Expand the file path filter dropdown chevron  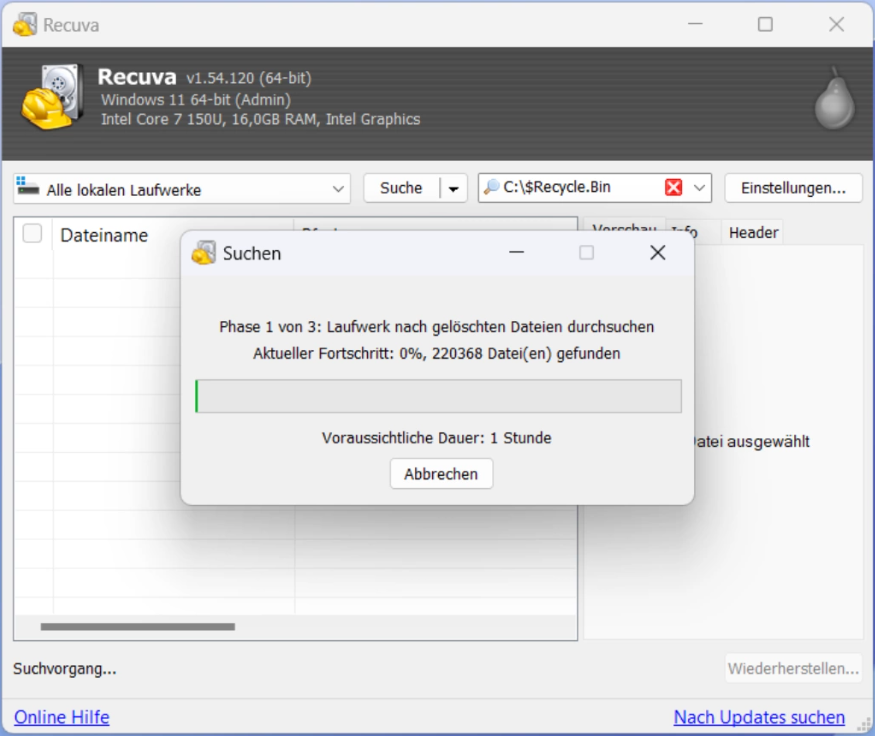click(699, 188)
